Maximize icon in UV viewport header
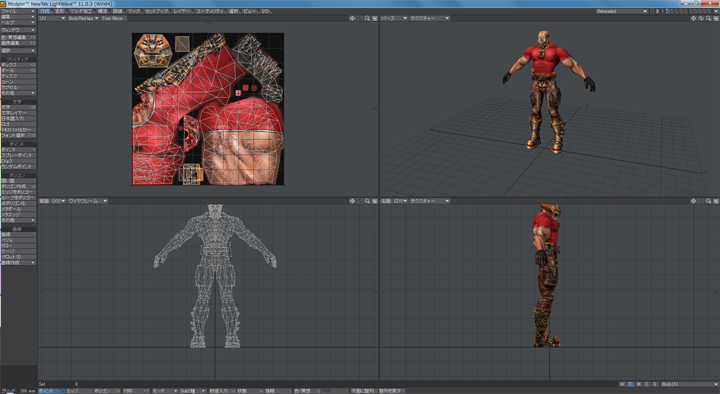This screenshot has height=394, width=720. (375, 18)
